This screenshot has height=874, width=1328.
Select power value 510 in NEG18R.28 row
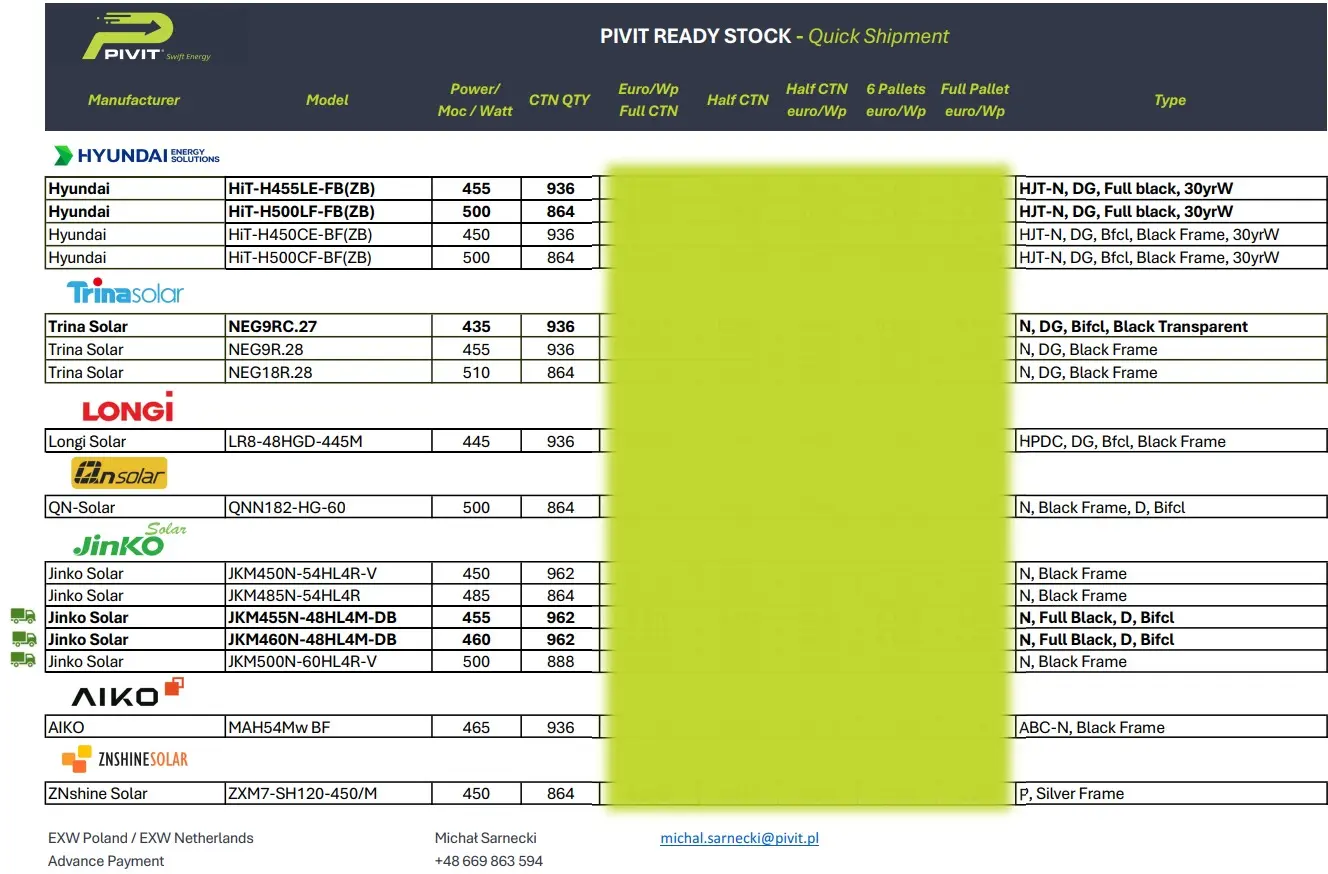(477, 372)
